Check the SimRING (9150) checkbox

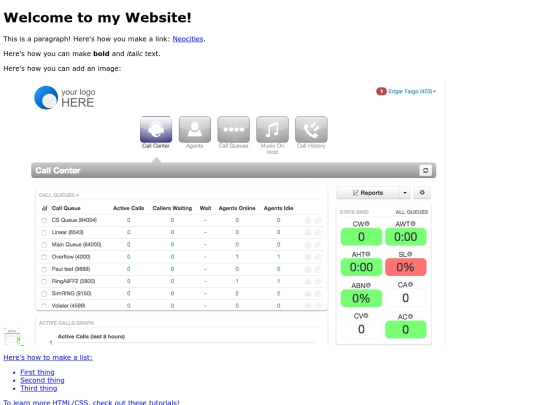tap(44, 294)
